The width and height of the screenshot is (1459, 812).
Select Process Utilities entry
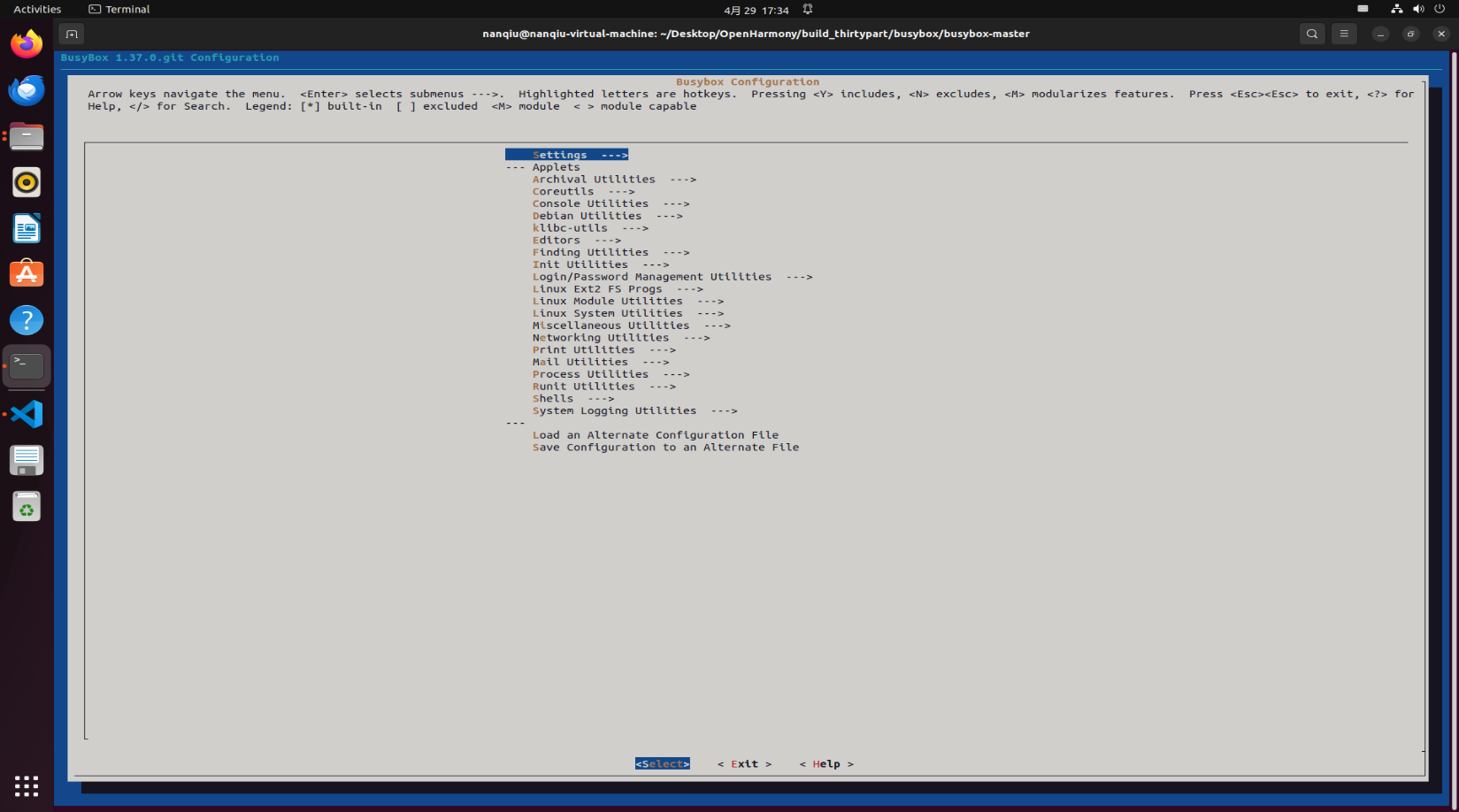610,375
